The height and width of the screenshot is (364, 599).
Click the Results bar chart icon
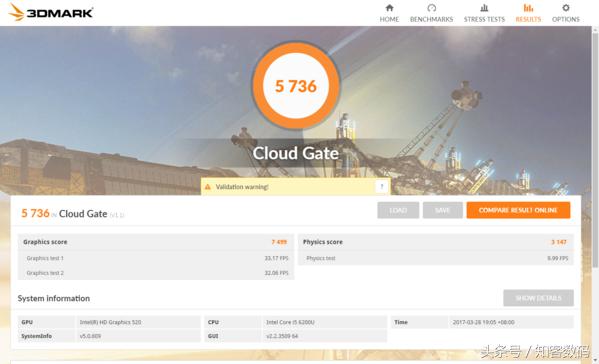pos(528,8)
